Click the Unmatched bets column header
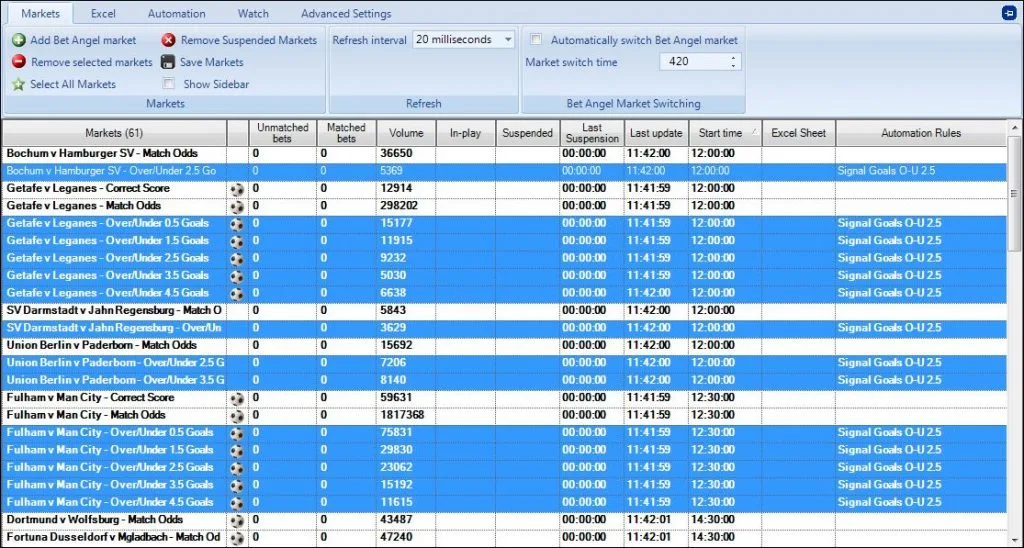 tap(282, 133)
